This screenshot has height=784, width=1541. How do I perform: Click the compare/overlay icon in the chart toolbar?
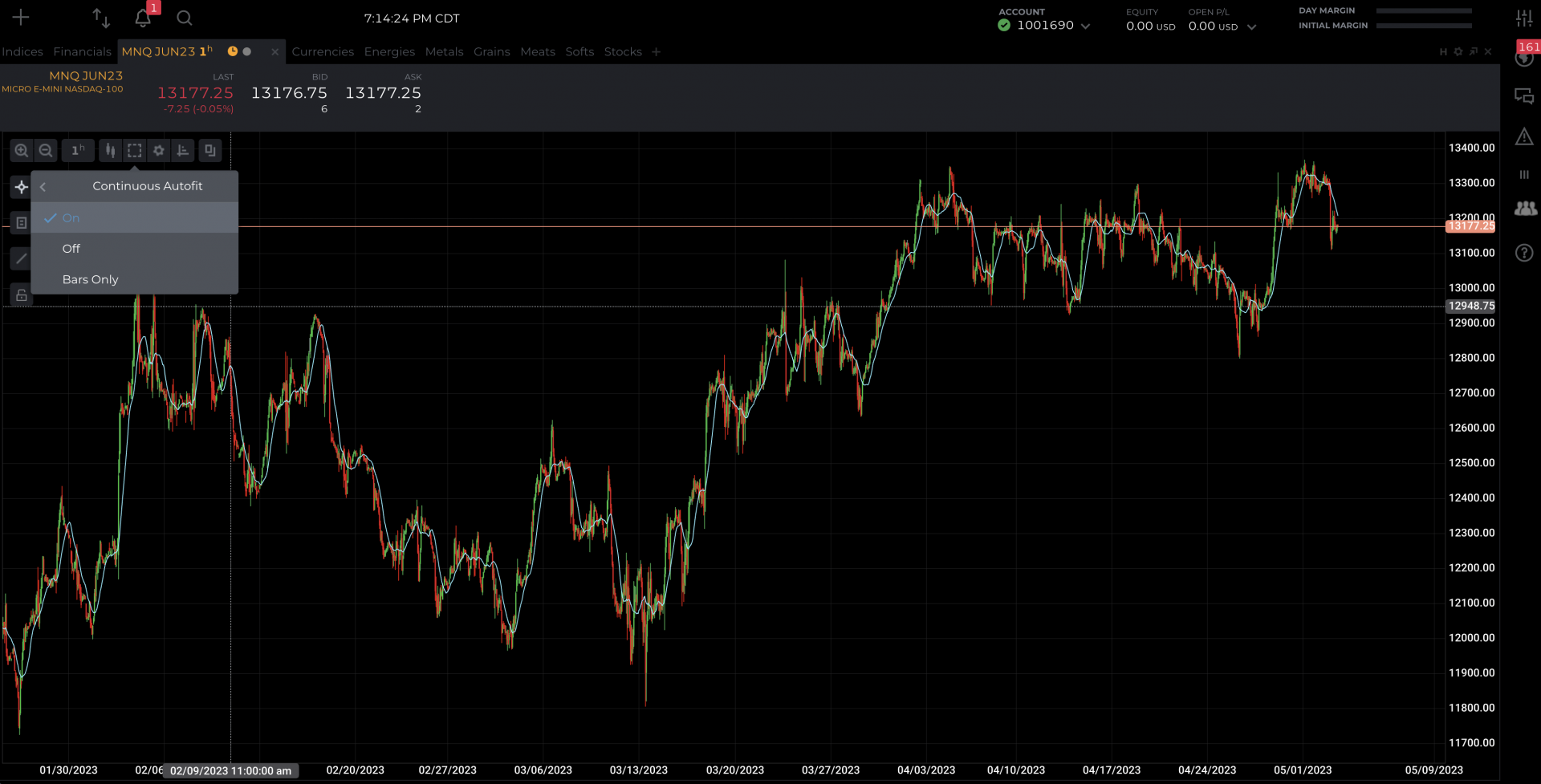click(x=210, y=150)
